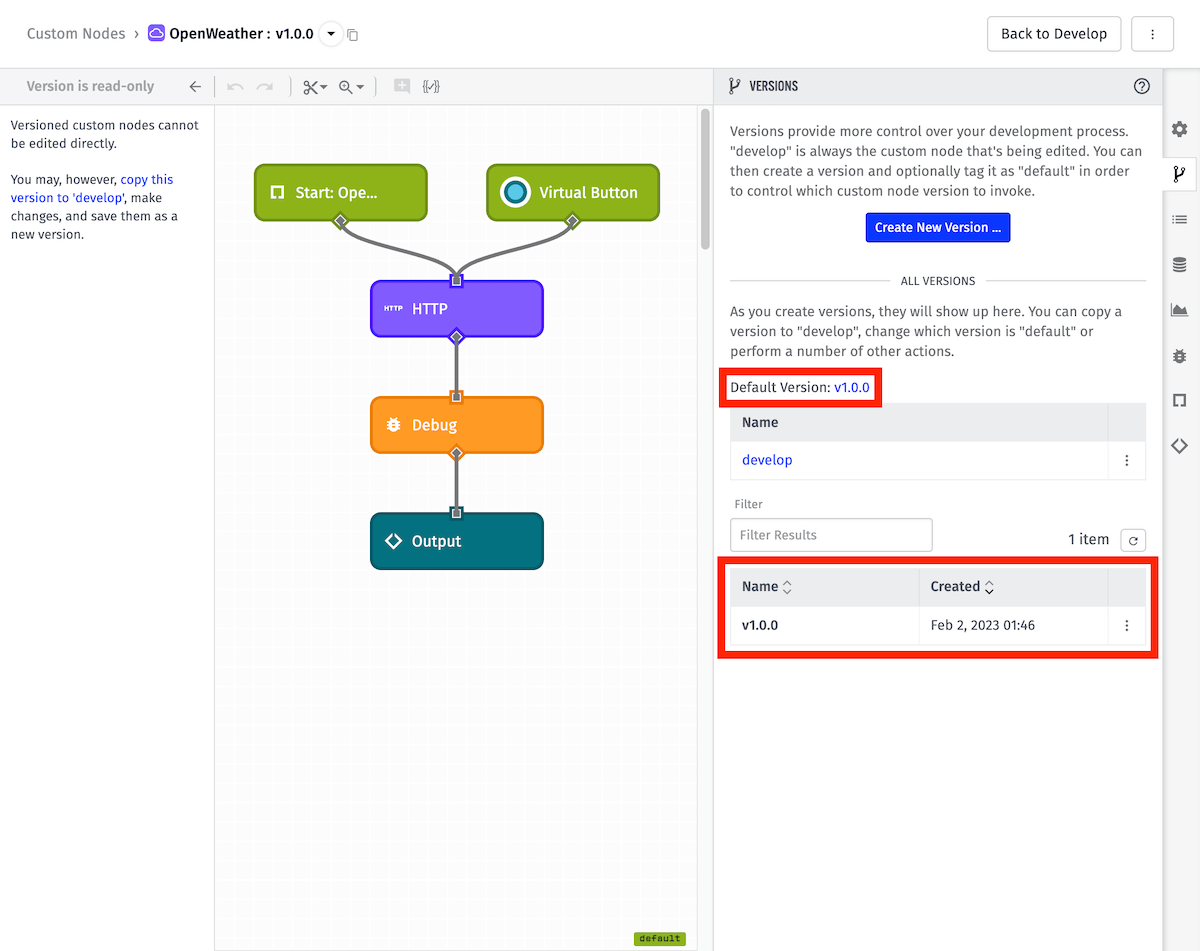This screenshot has width=1200, height=951.
Task: Open the version dropdown next to v1.0.0
Action: 331,34
